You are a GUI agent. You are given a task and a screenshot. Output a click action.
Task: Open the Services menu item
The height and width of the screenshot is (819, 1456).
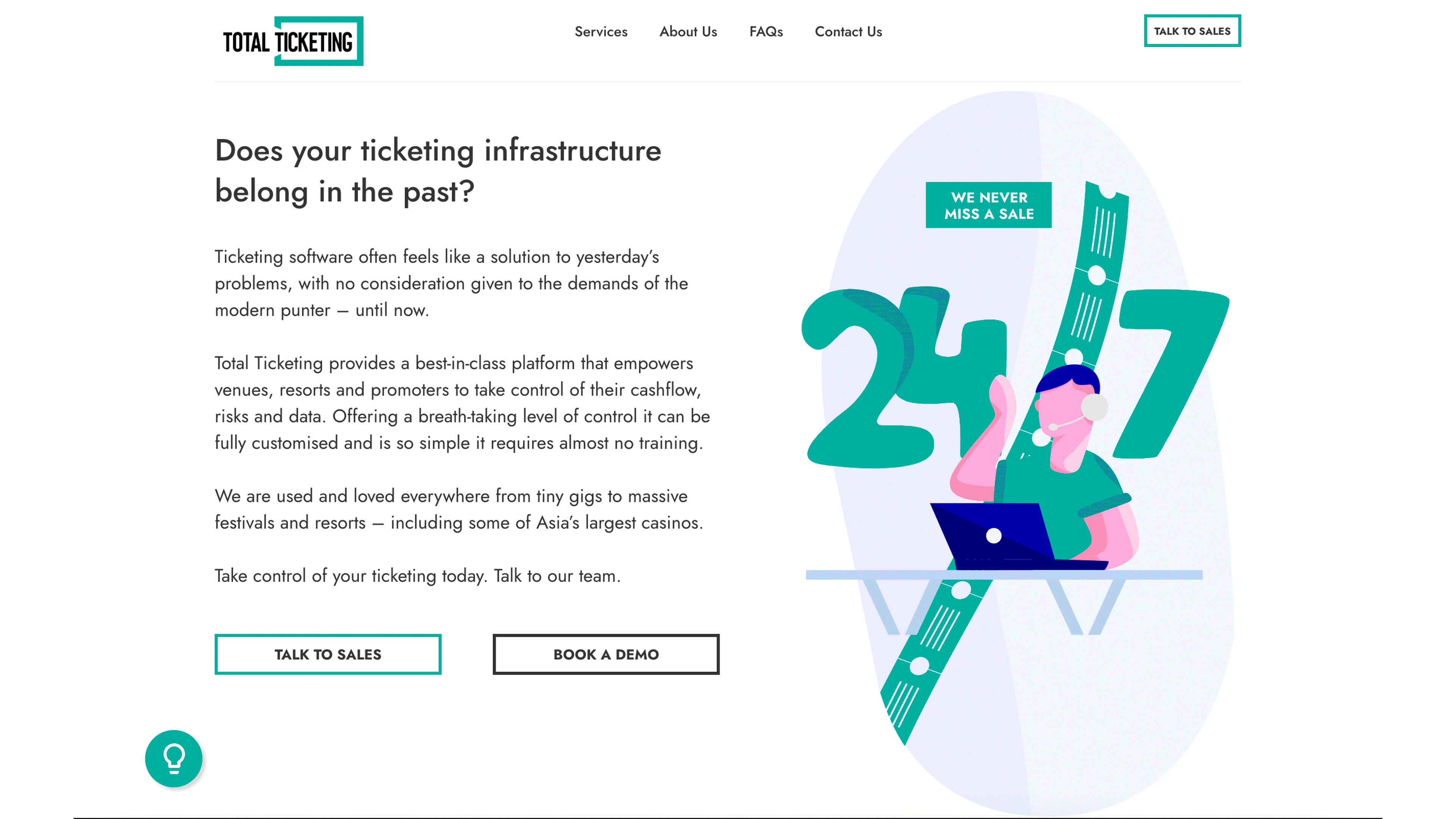(x=601, y=31)
